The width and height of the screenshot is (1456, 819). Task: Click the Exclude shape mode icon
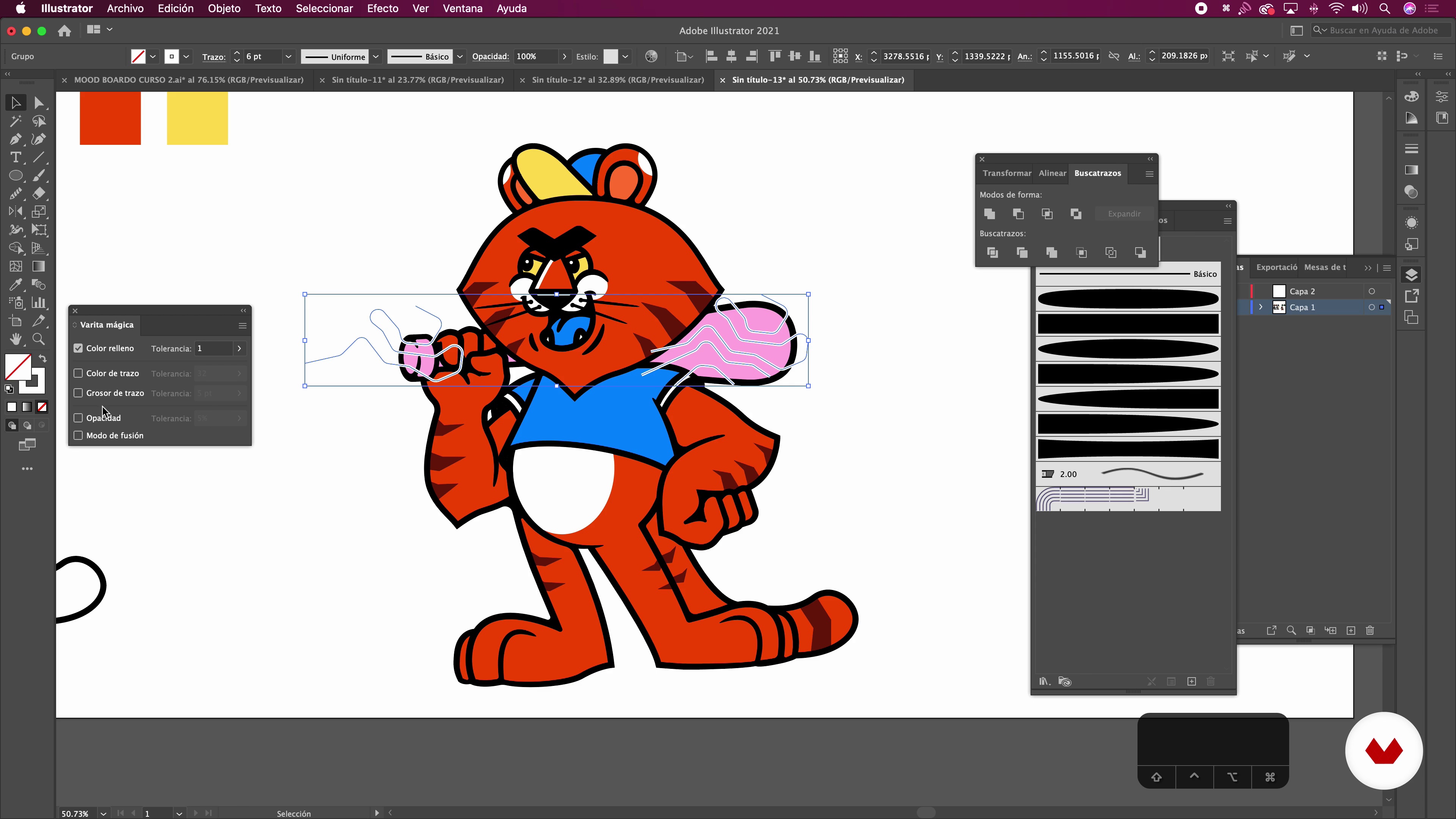(x=1076, y=213)
